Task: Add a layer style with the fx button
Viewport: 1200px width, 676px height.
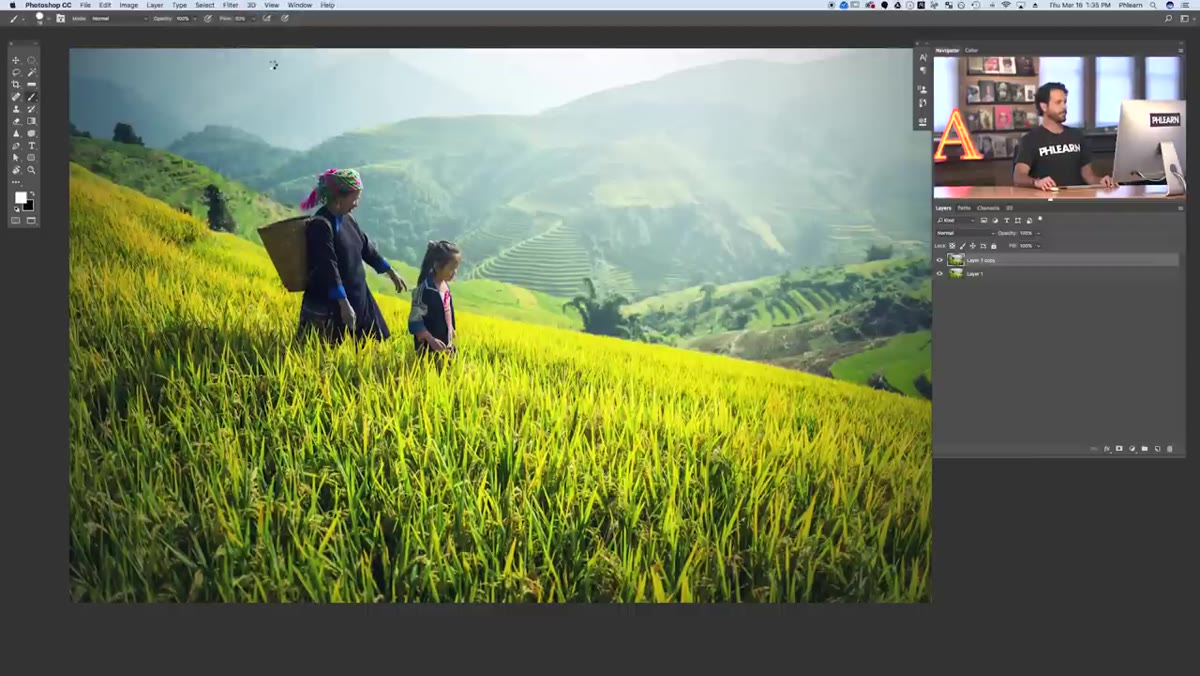Action: coord(1107,449)
